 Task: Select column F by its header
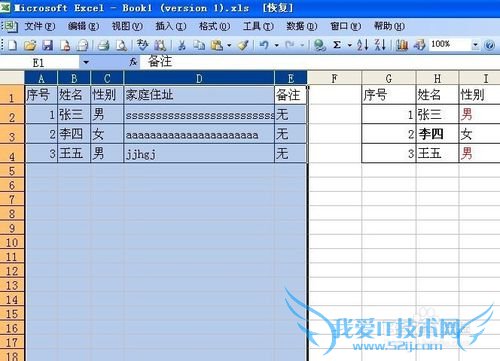point(334,79)
